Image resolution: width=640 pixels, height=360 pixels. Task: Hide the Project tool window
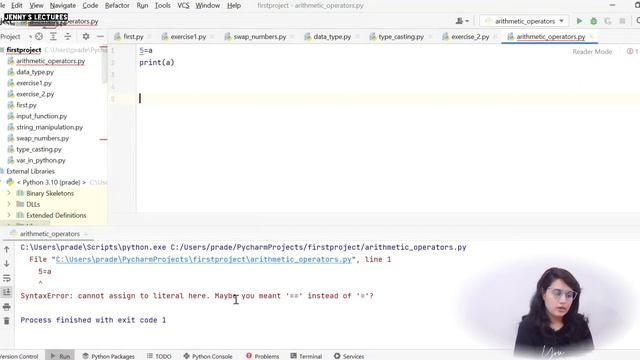coord(100,36)
